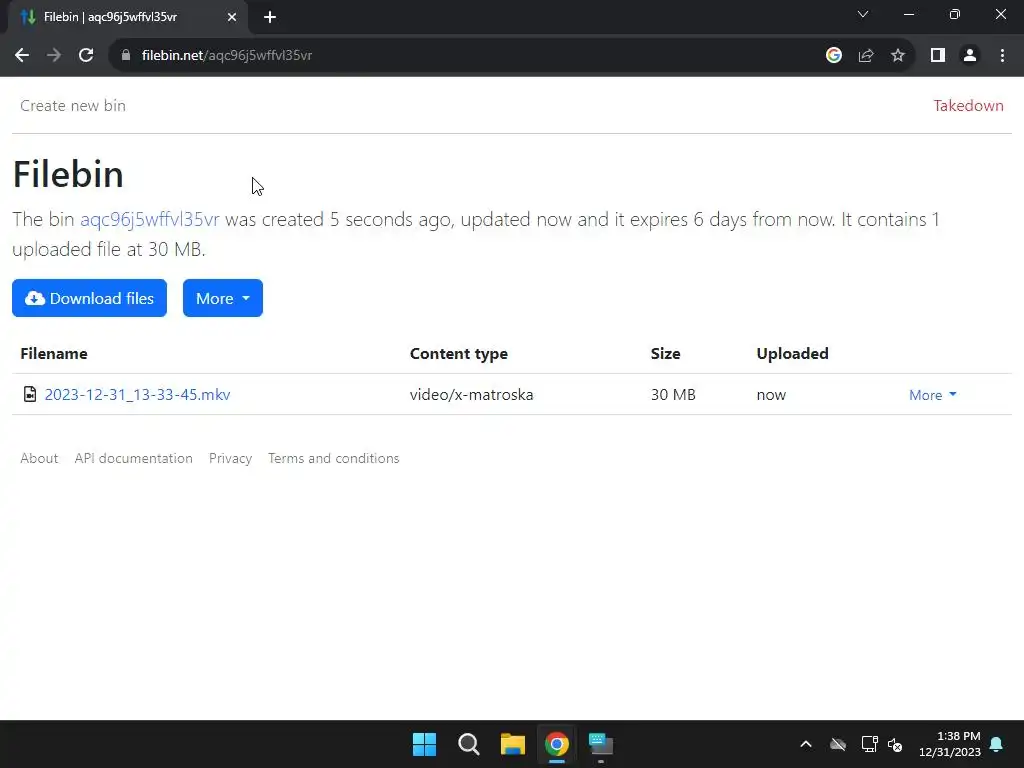Screen dimensions: 1024x768
Task: Click the muted volume tray icon
Action: [895, 744]
